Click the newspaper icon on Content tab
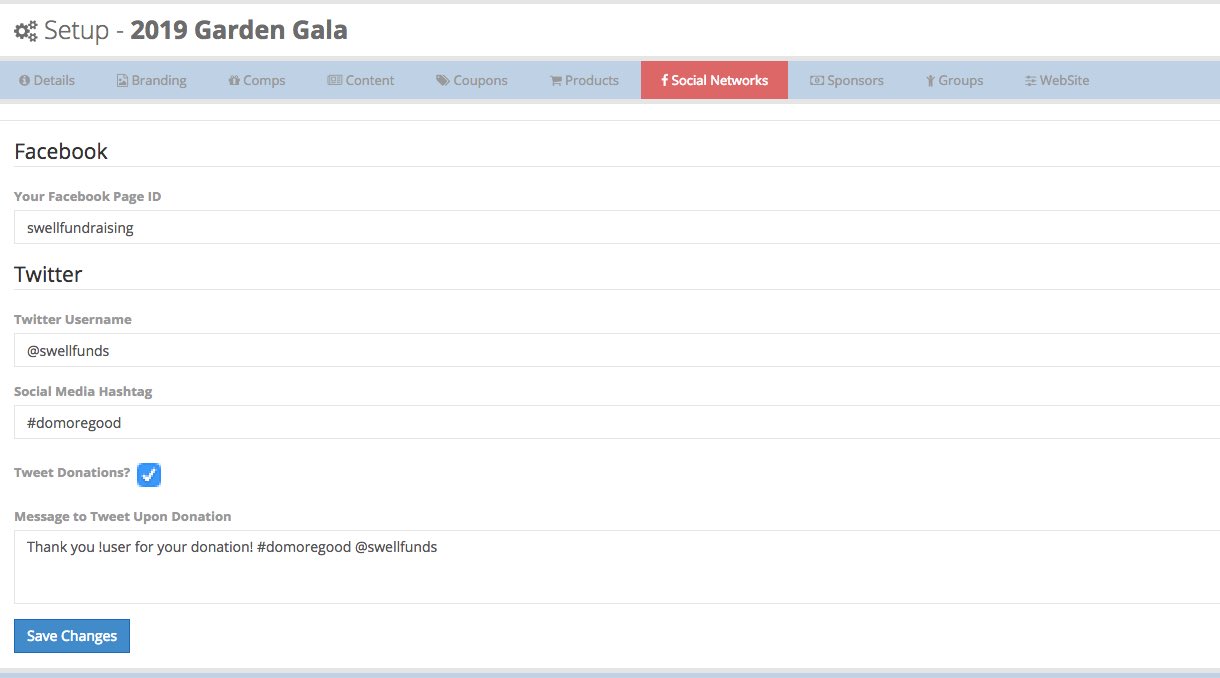Screen dimensions: 1220x678 coord(335,81)
